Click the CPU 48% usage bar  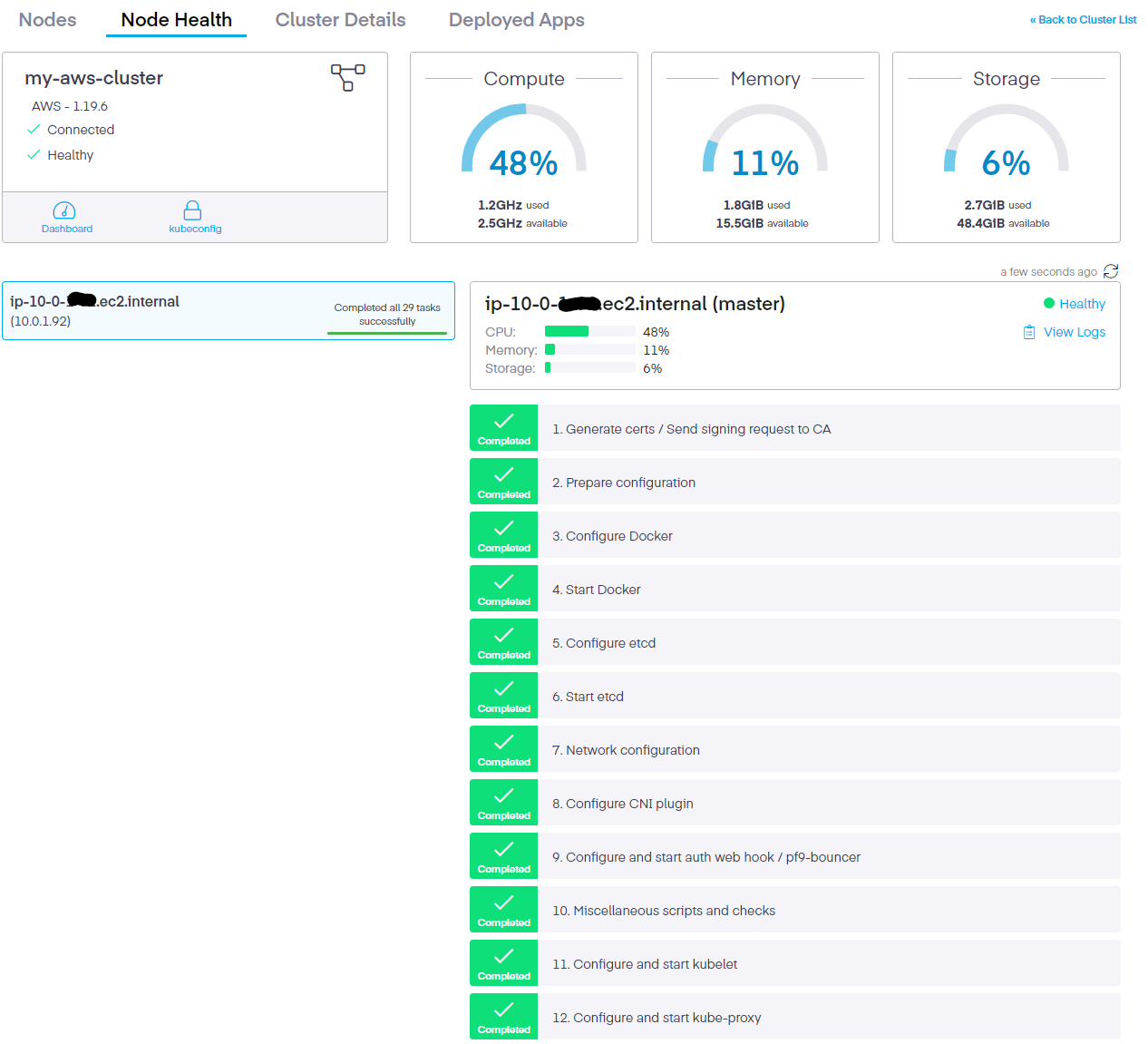589,332
